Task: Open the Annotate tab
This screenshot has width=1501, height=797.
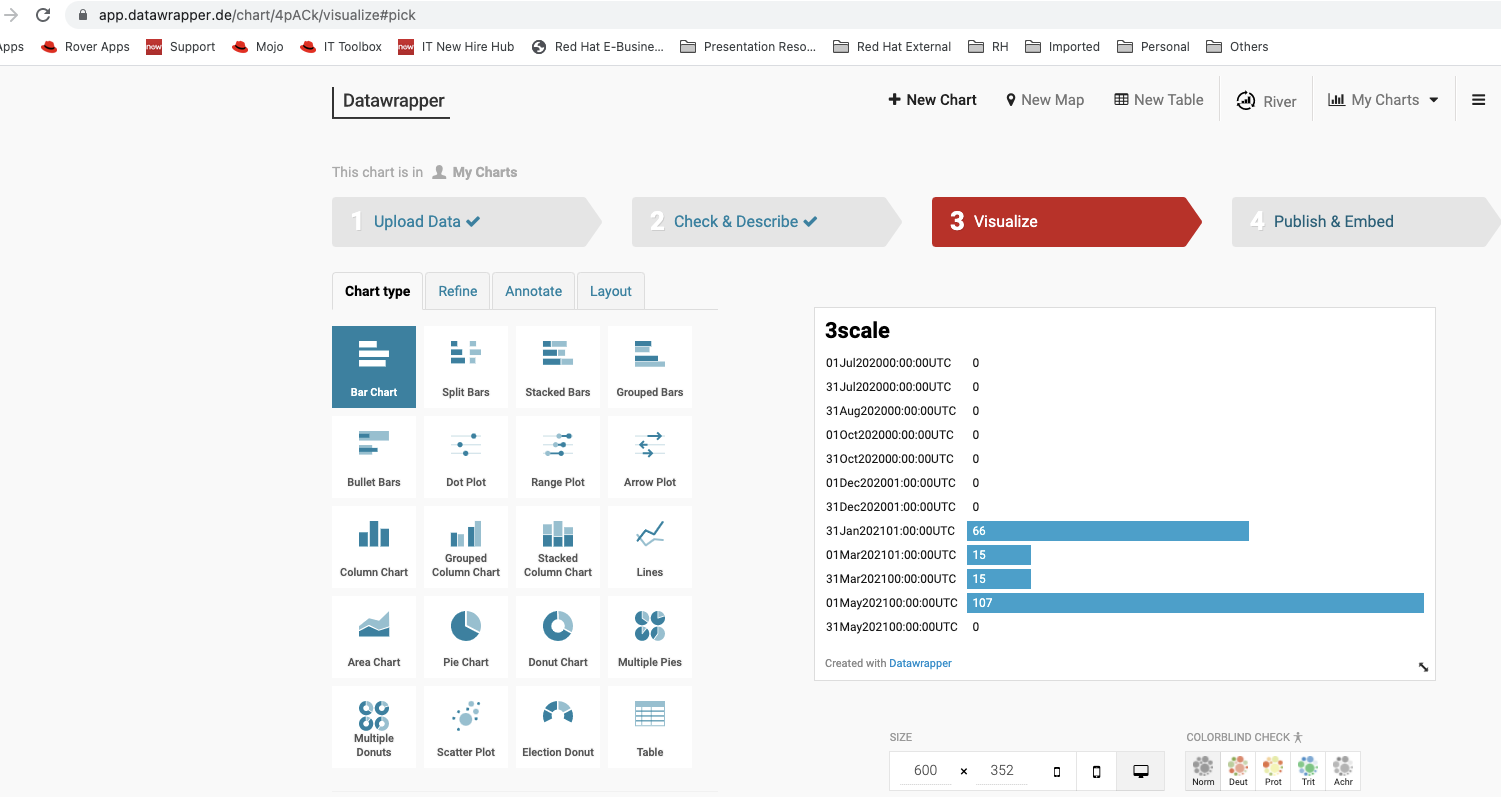Action: 533,291
